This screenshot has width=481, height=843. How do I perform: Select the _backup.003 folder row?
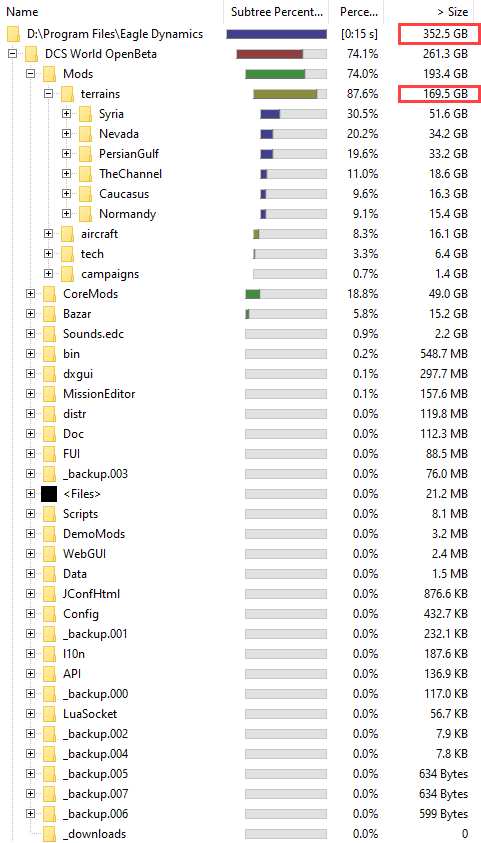click(240, 474)
